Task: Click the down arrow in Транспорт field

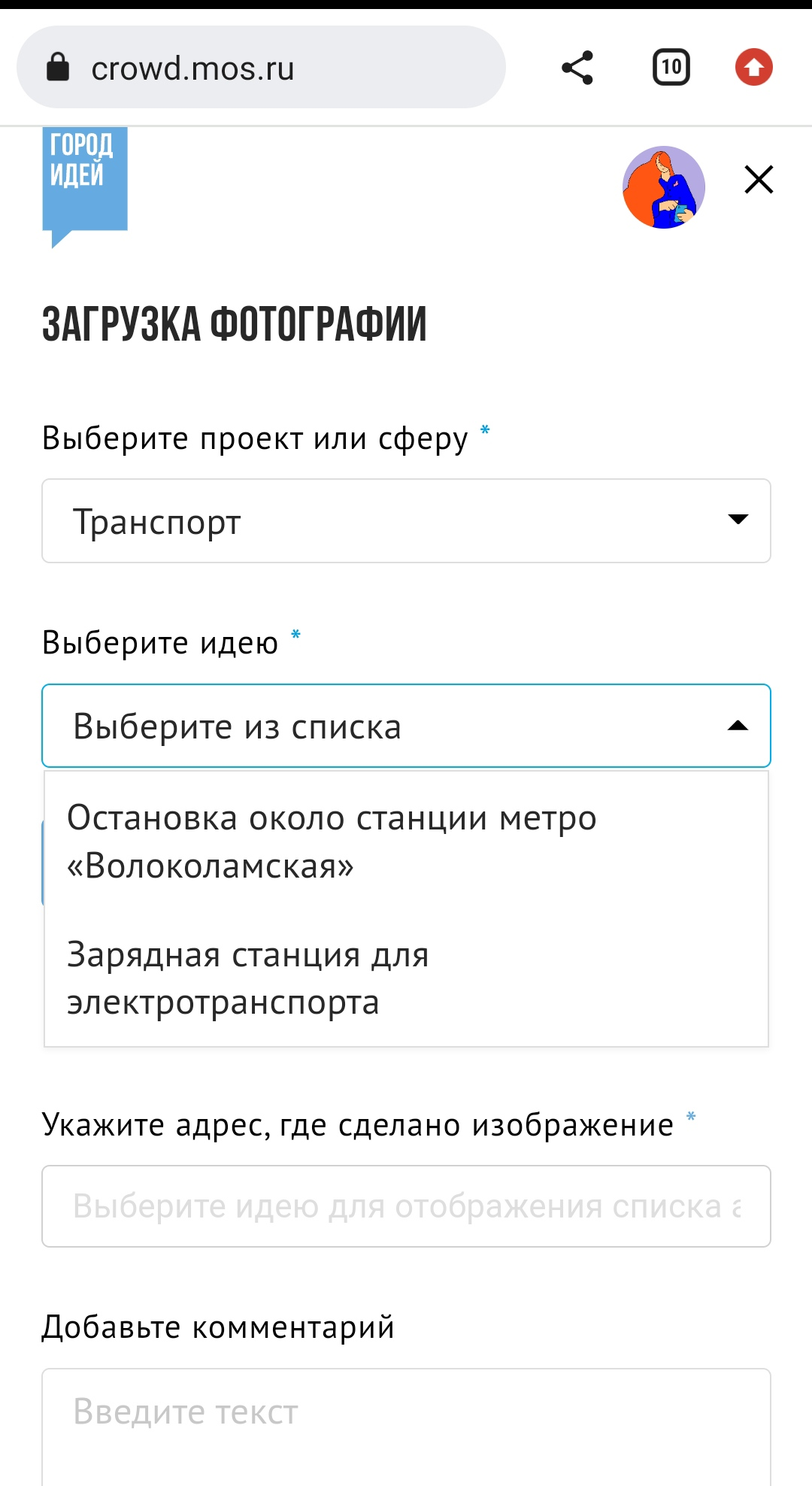Action: tap(738, 520)
